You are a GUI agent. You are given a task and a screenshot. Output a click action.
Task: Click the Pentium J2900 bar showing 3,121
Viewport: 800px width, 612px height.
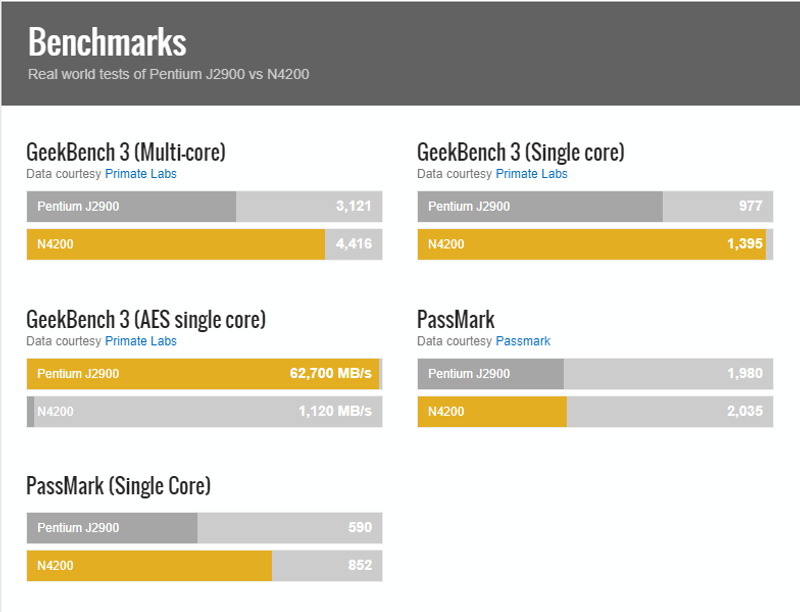204,207
